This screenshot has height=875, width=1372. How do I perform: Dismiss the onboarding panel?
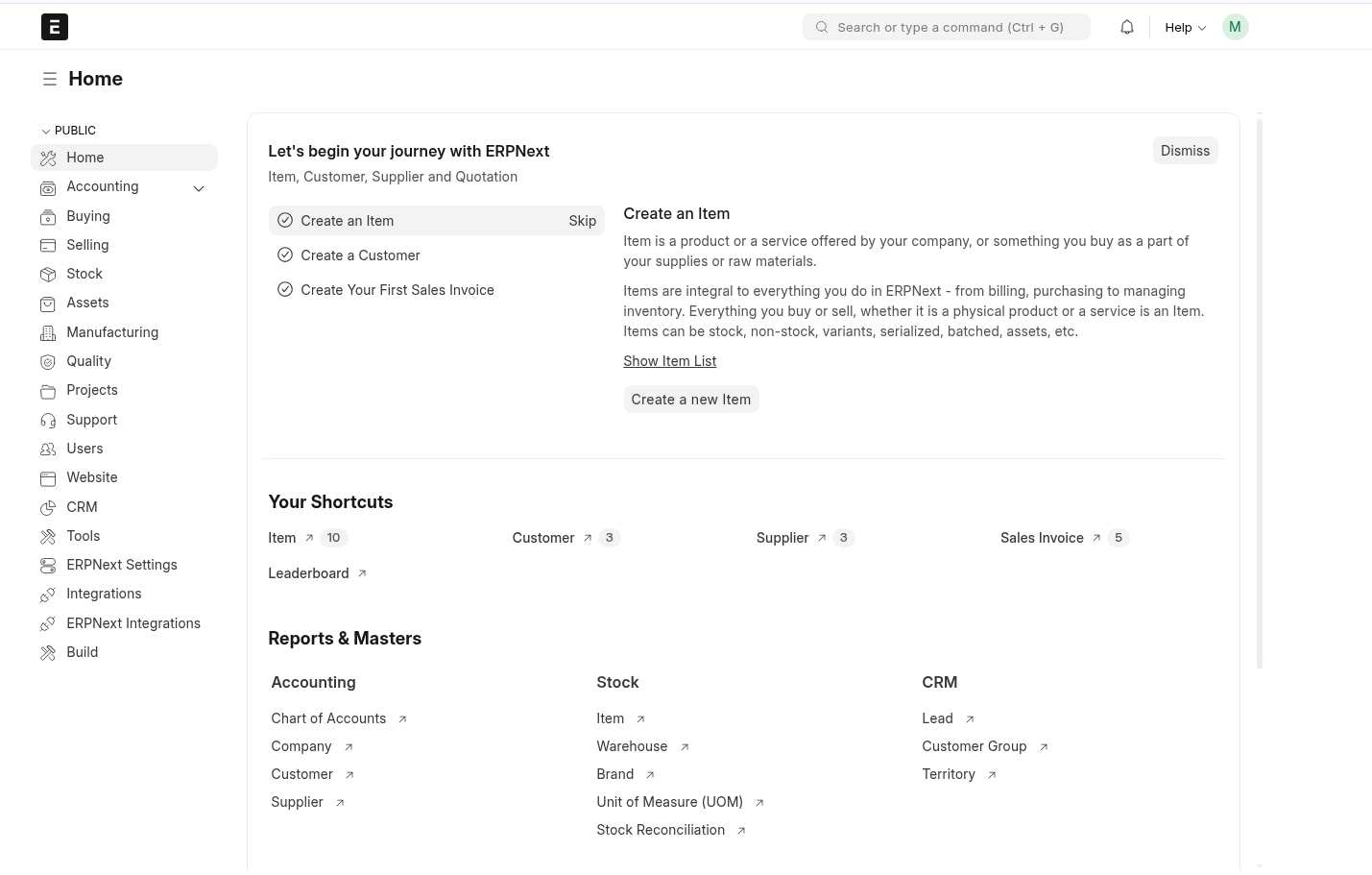pyautogui.click(x=1185, y=151)
